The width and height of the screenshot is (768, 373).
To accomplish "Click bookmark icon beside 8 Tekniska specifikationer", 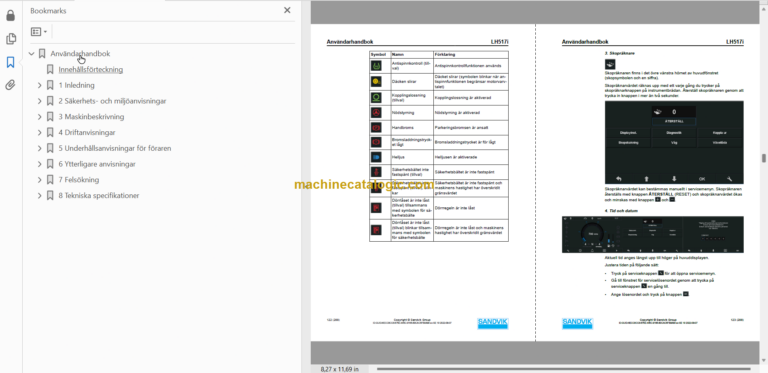I will 50,195.
